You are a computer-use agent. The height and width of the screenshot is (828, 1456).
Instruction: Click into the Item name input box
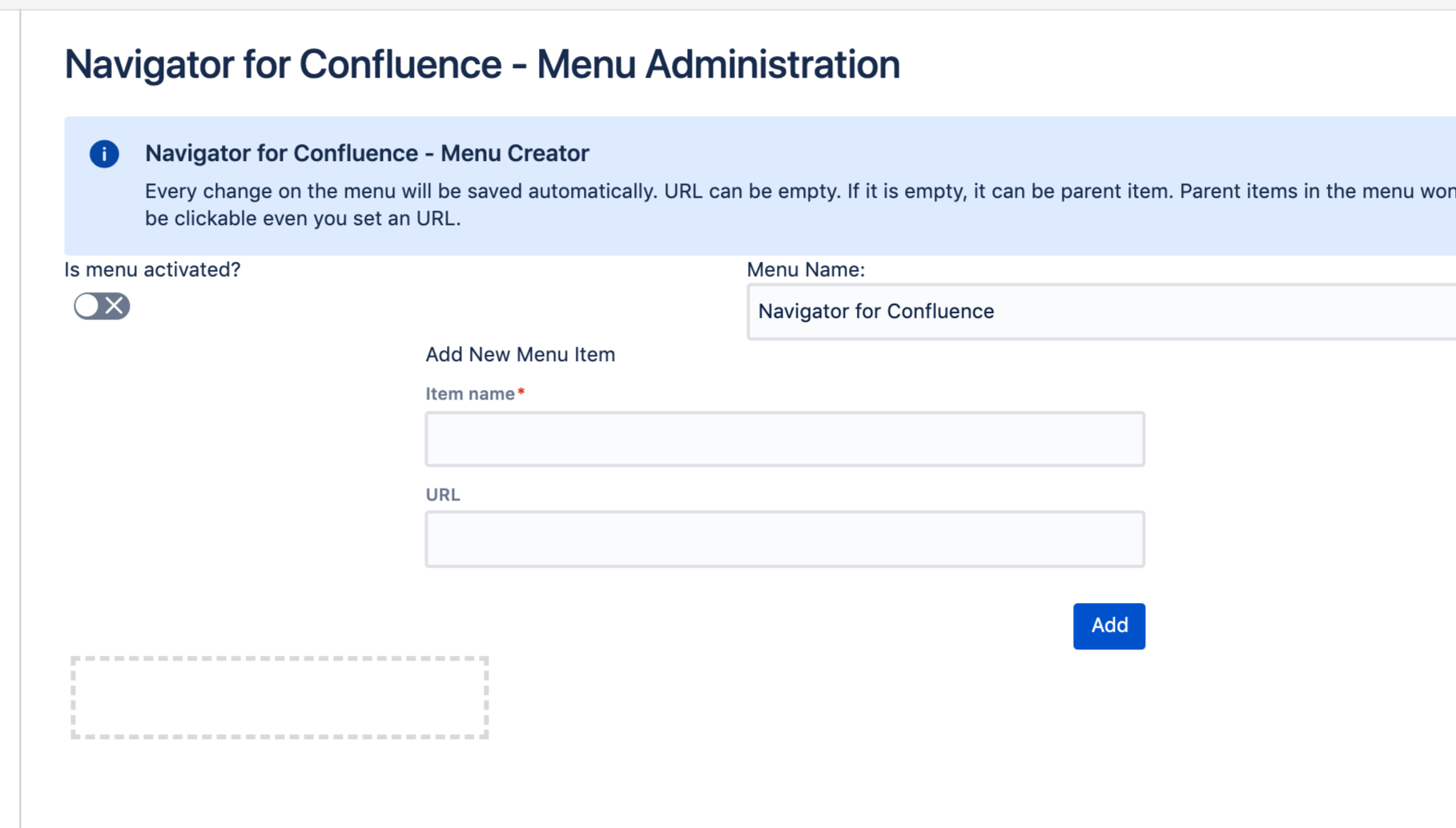coord(785,439)
